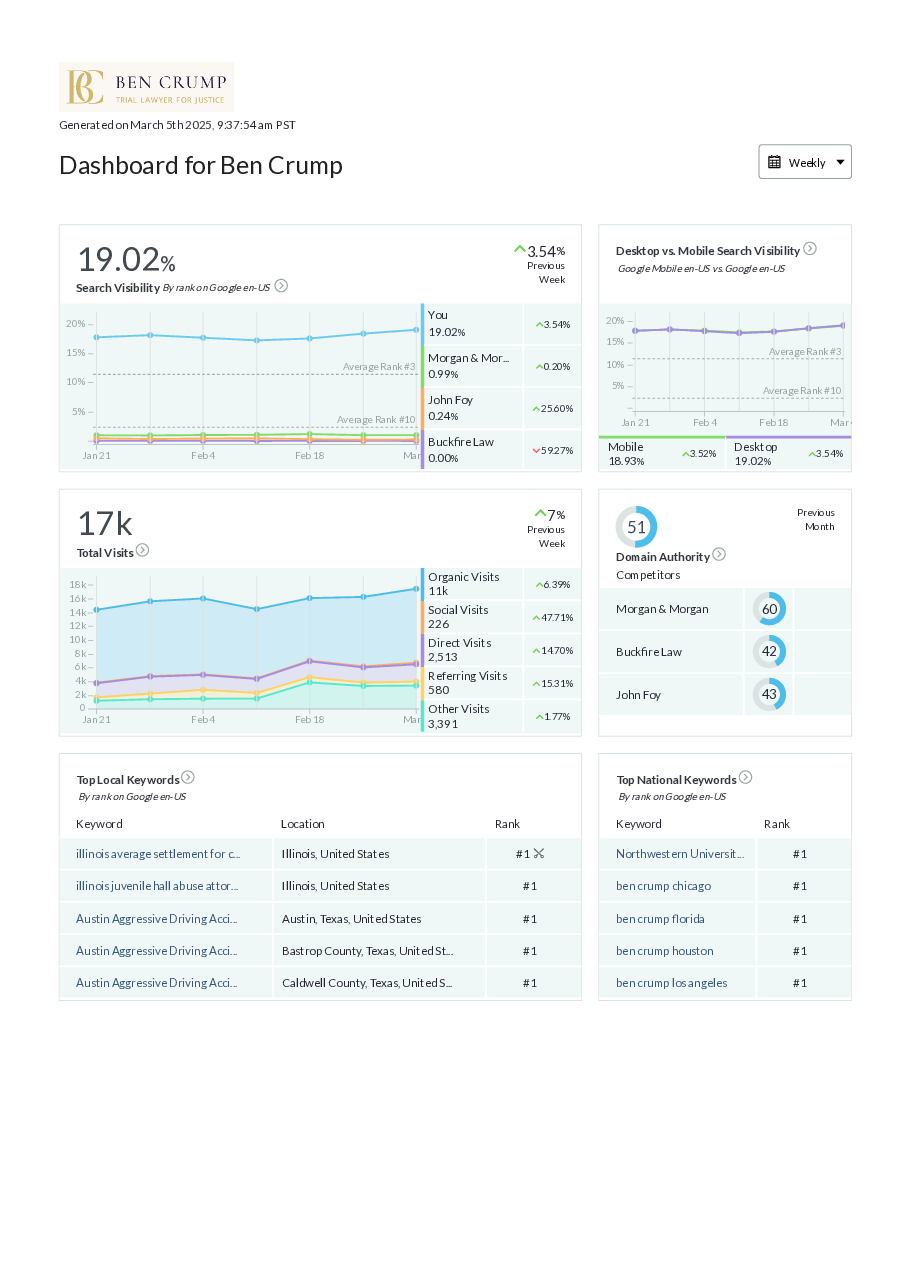Click the Domain Authority 51 donut gauge

tap(636, 527)
